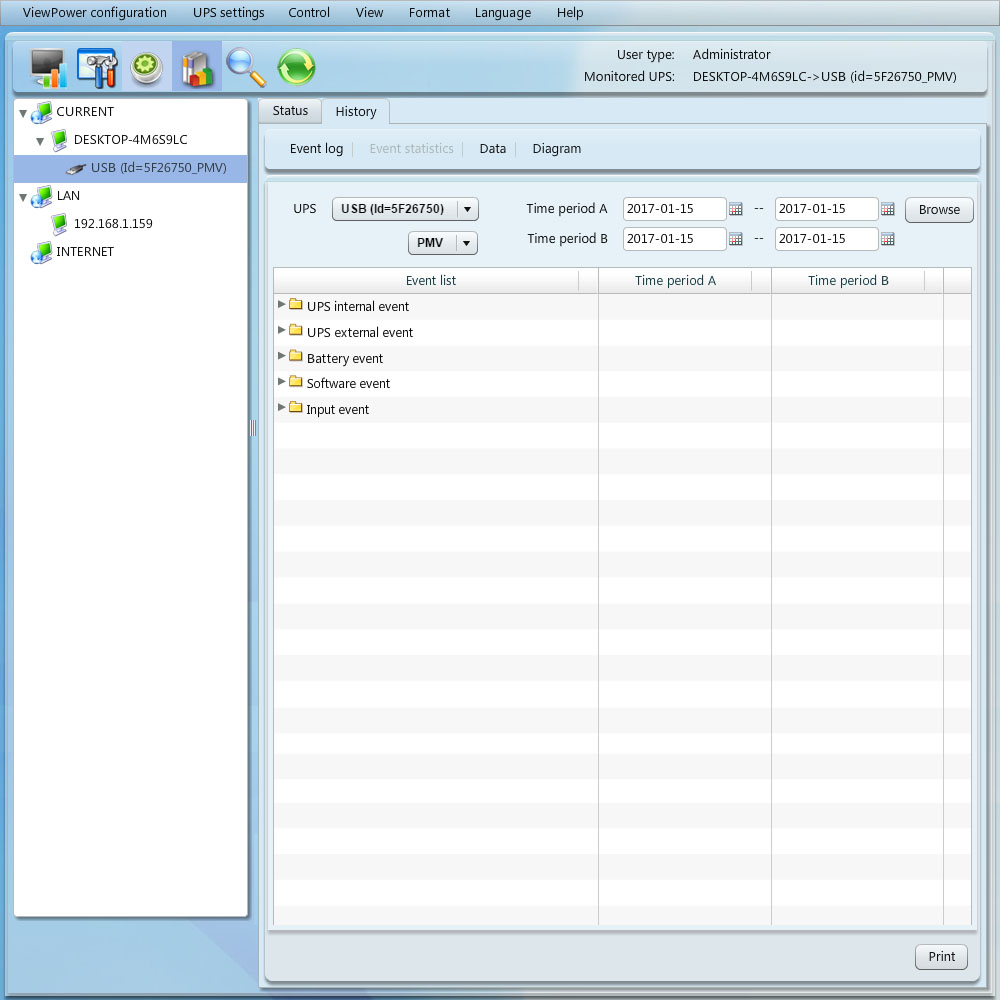This screenshot has width=1000, height=1000.
Task: Click Time period A end date field
Action: 826,209
